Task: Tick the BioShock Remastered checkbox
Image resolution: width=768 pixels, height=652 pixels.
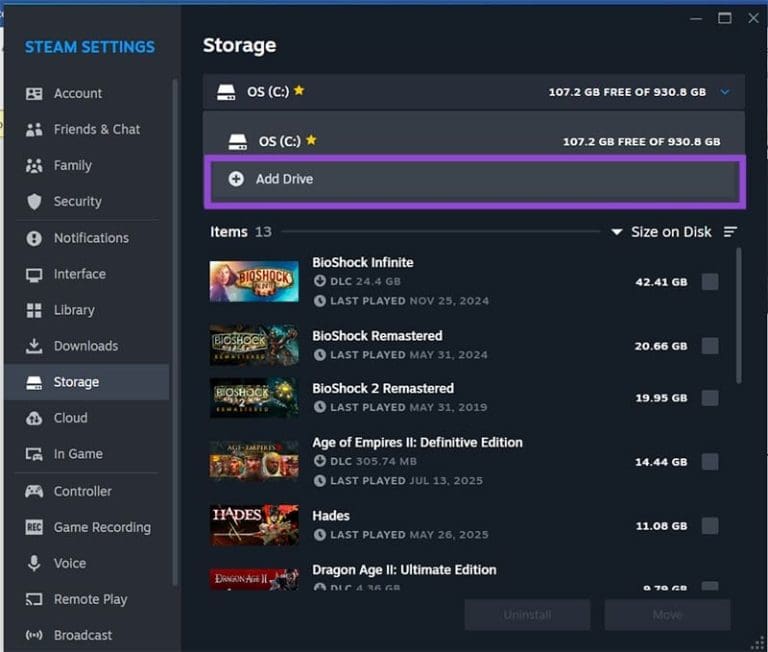Action: pyautogui.click(x=710, y=345)
